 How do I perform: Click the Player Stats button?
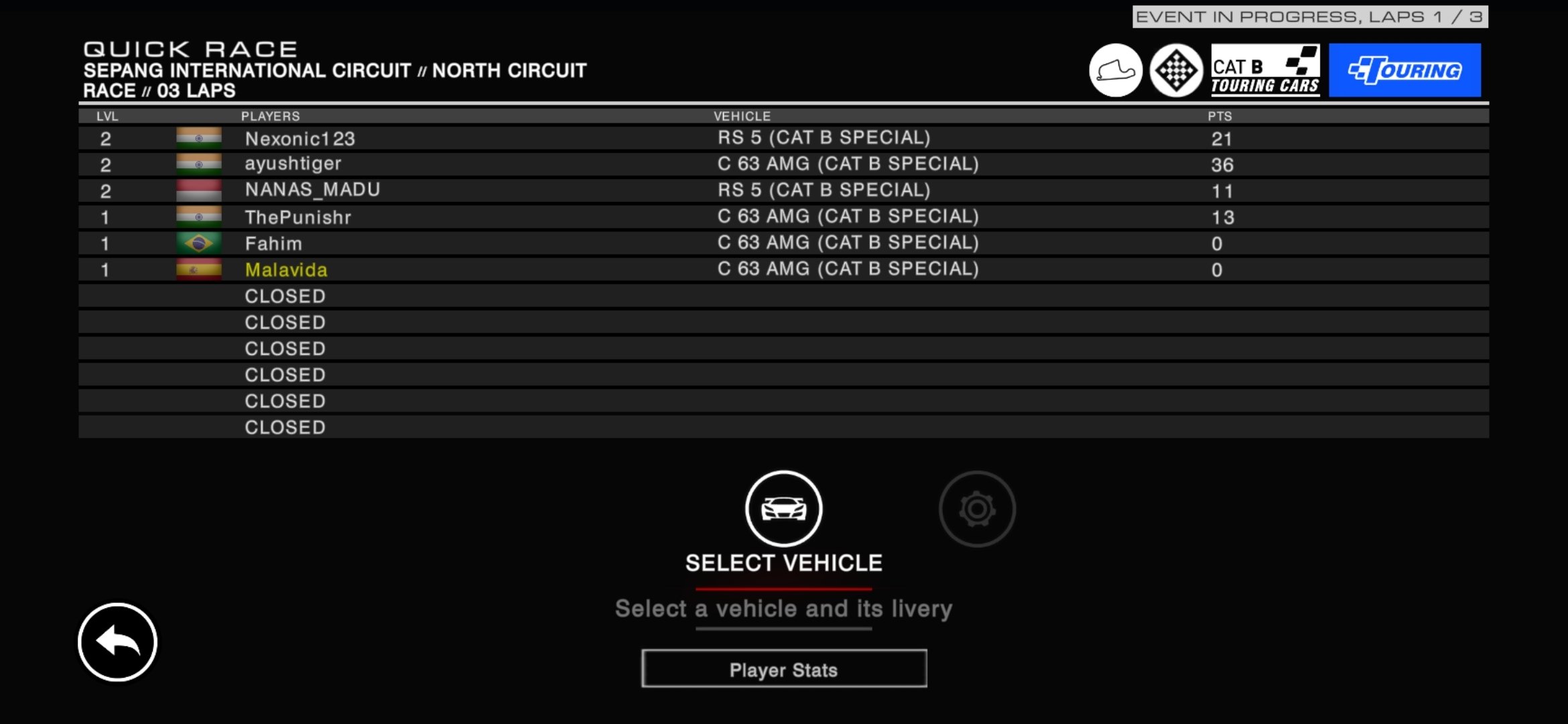(783, 670)
